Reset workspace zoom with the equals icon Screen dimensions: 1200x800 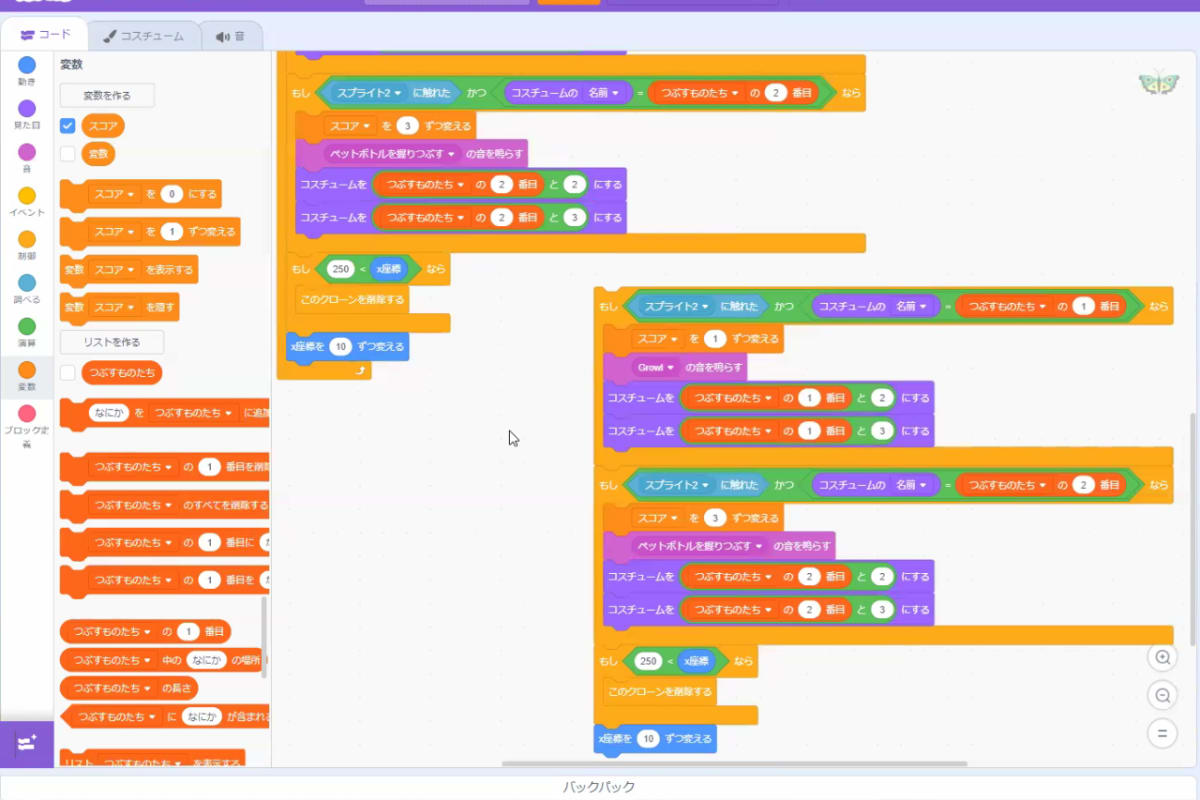point(1162,734)
